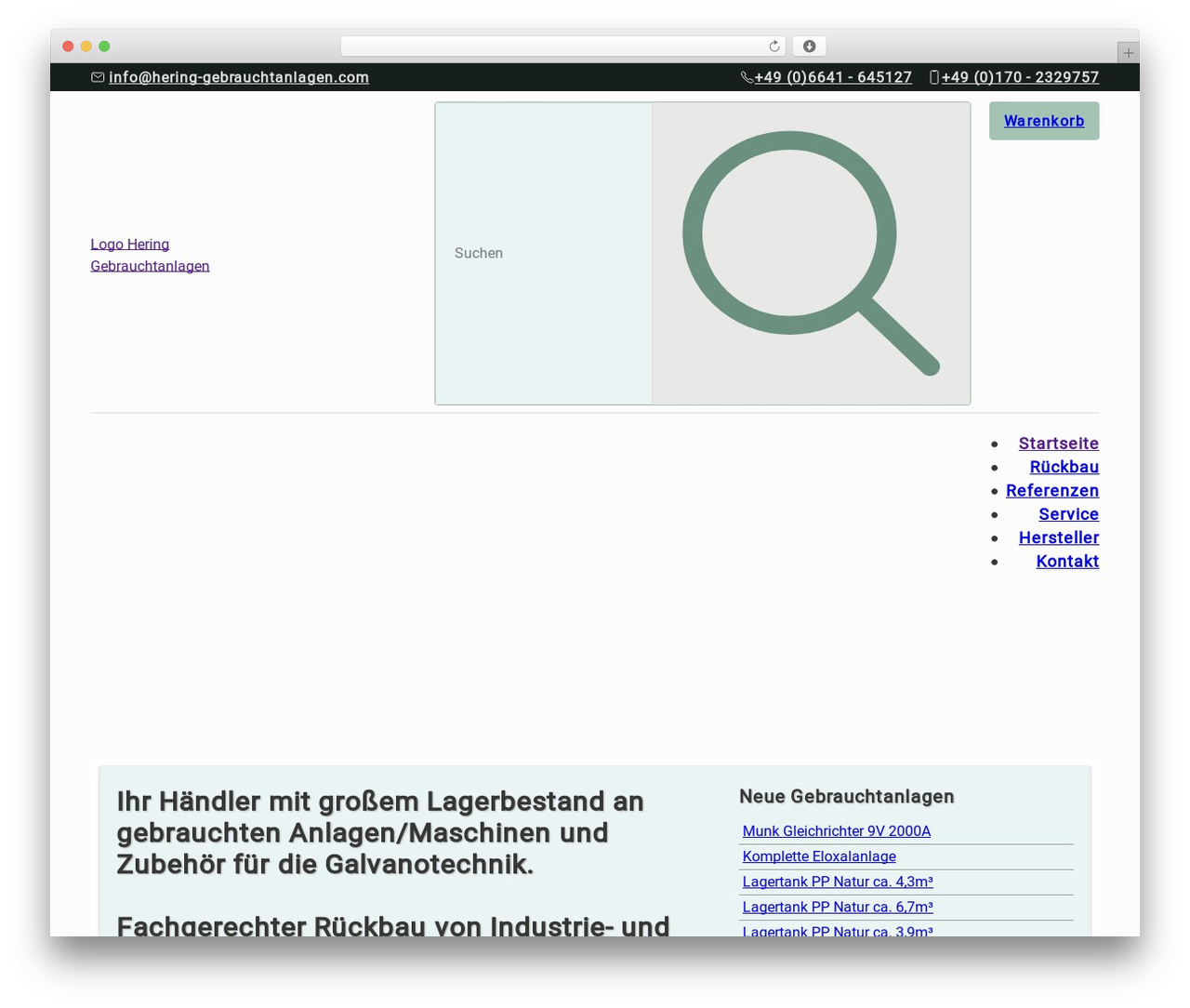Open the Munk Gleichrichter 9V 2000A listing
The image size is (1190, 1008).
coord(837,831)
